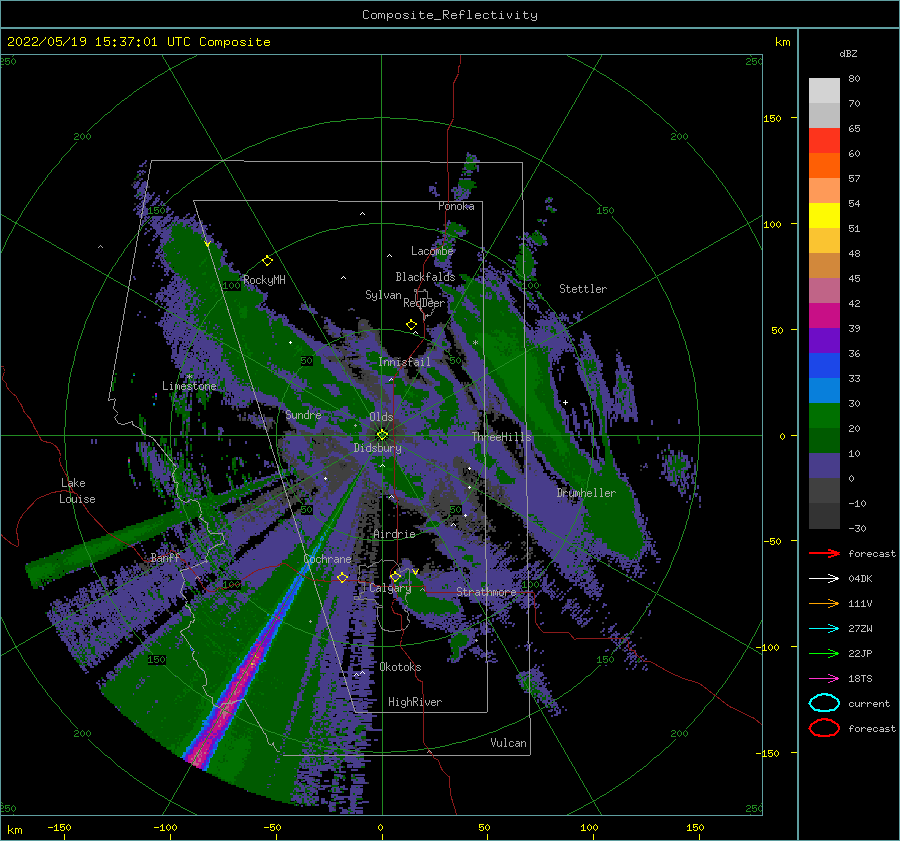Select the light gray 70-80 dBZ swatch
The height and width of the screenshot is (841, 900).
click(824, 91)
